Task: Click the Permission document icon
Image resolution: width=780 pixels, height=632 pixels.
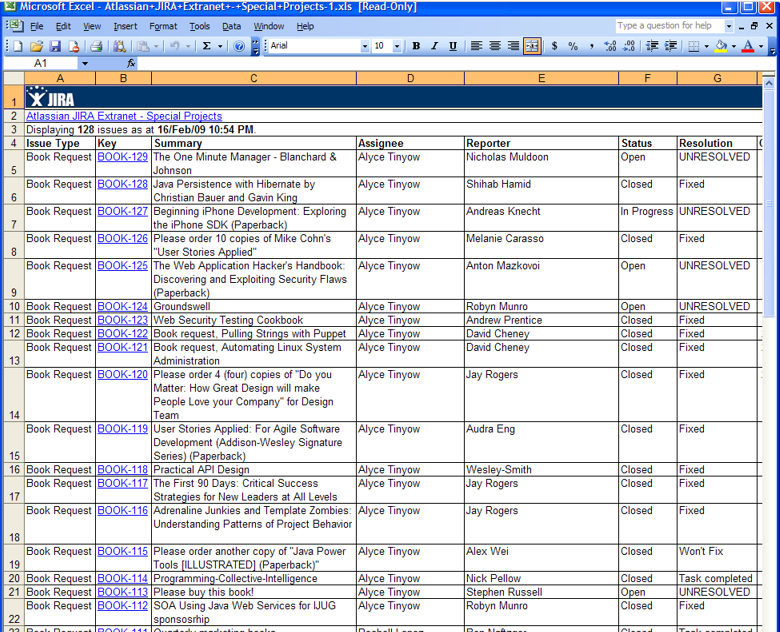Action: tap(74, 46)
